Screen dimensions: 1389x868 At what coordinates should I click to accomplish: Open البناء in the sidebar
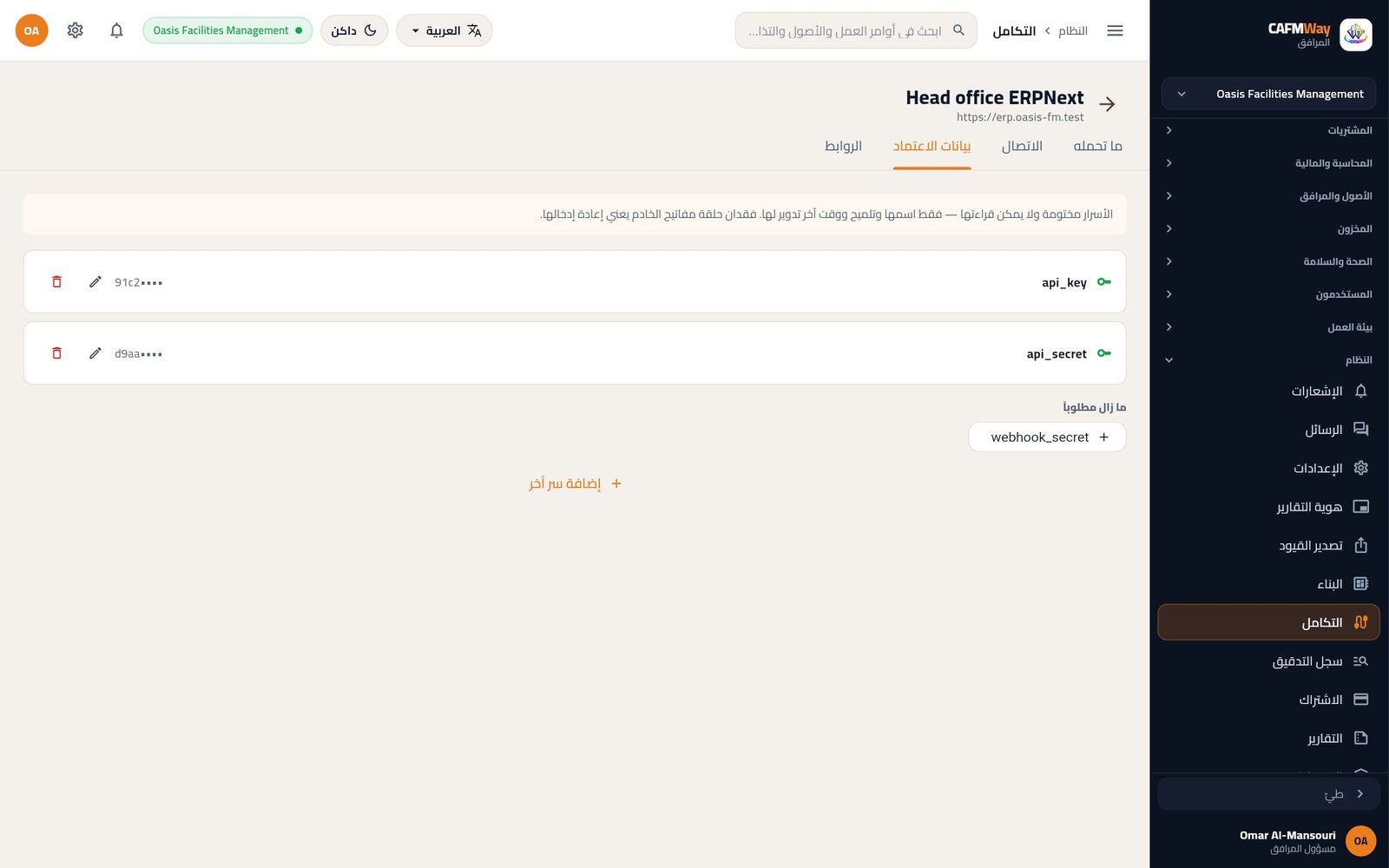pyautogui.click(x=1269, y=584)
